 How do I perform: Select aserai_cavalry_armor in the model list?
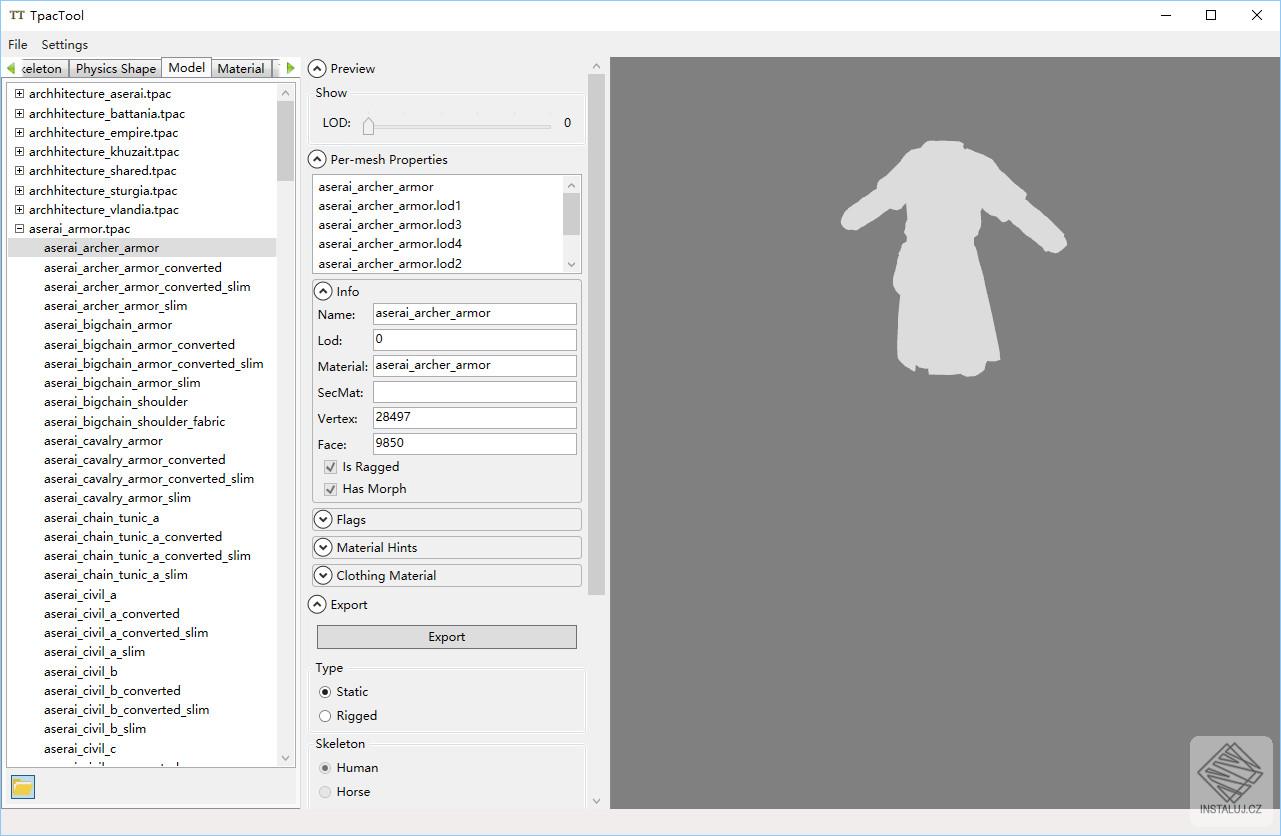coord(103,441)
